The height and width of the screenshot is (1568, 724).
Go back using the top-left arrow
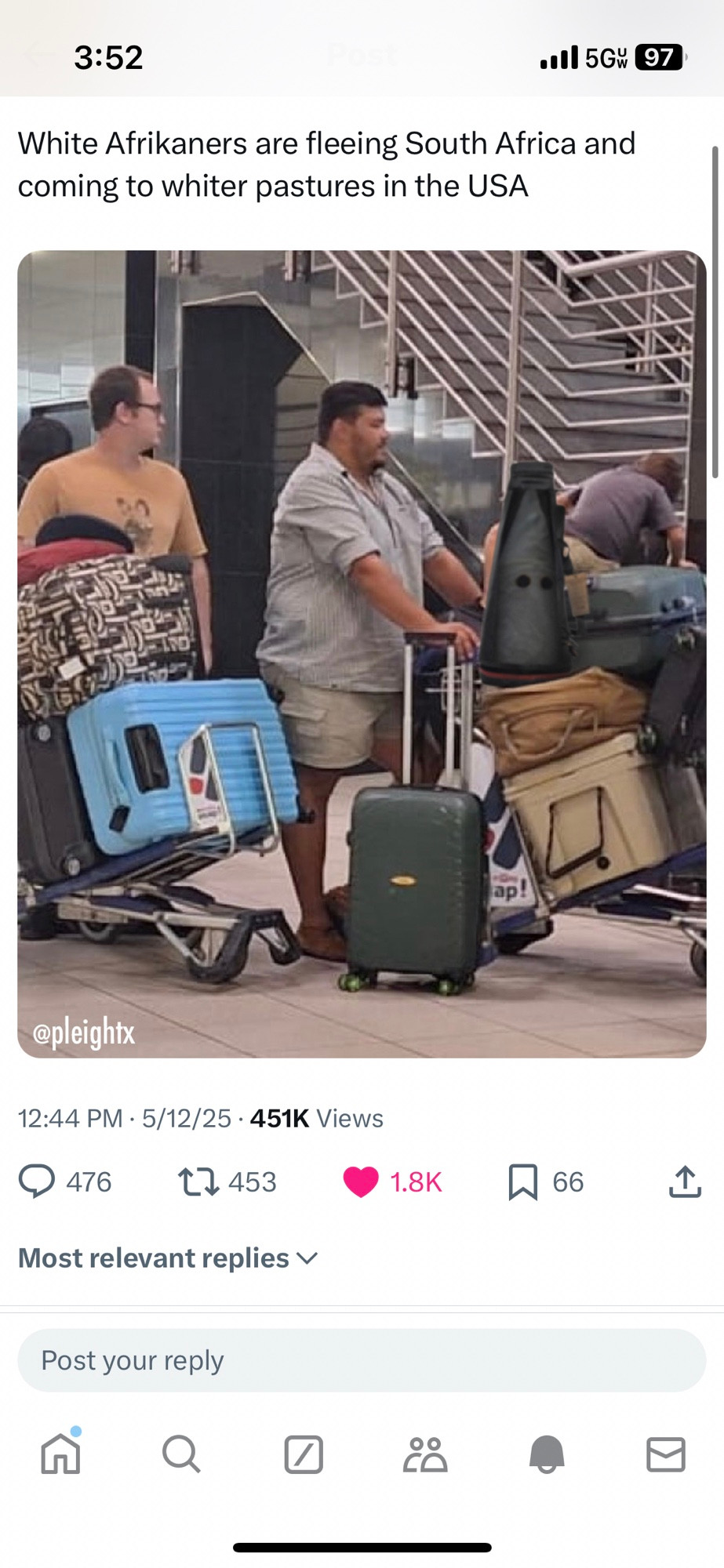38,55
